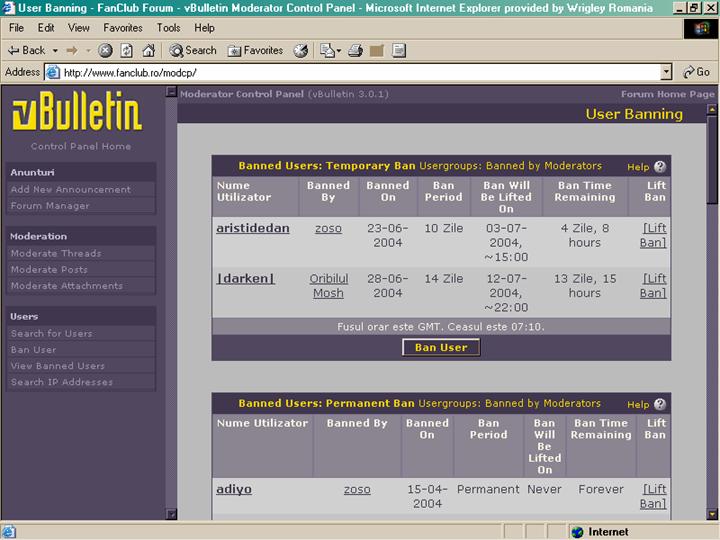Image resolution: width=720 pixels, height=540 pixels.
Task: Open the Search toolbar button
Action: (192, 51)
